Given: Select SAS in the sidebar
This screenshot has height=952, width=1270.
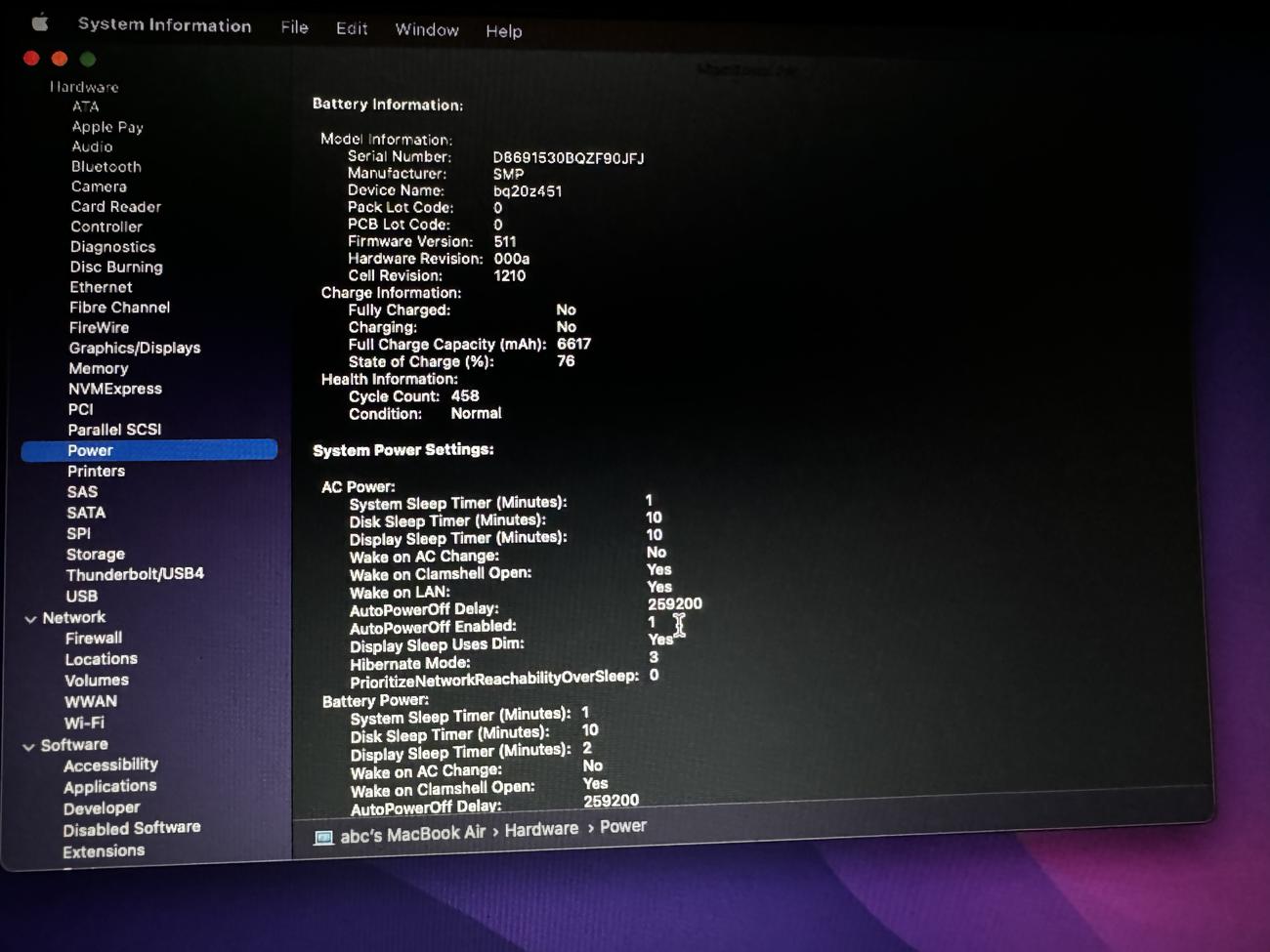Looking at the screenshot, I should [82, 492].
